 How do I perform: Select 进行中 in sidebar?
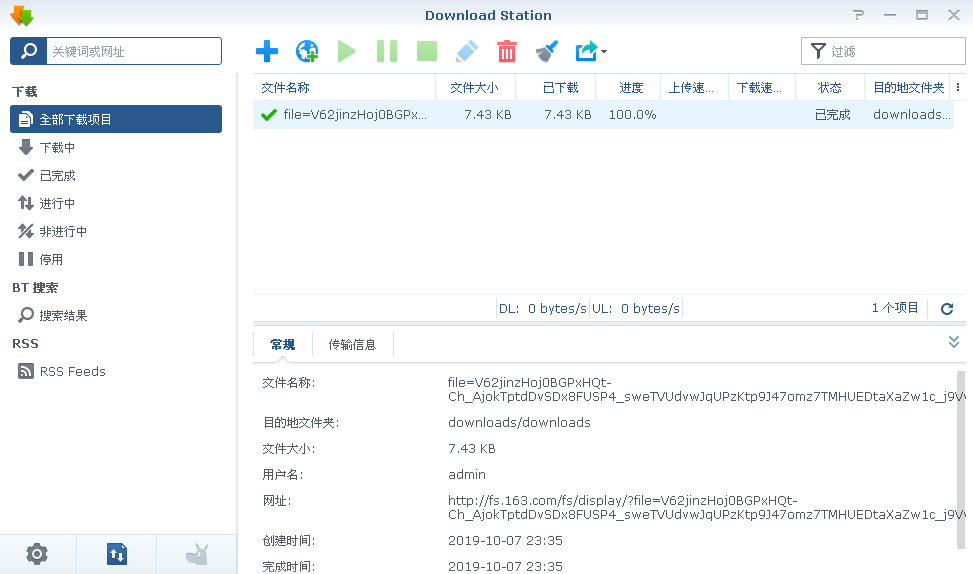pyautogui.click(x=116, y=203)
